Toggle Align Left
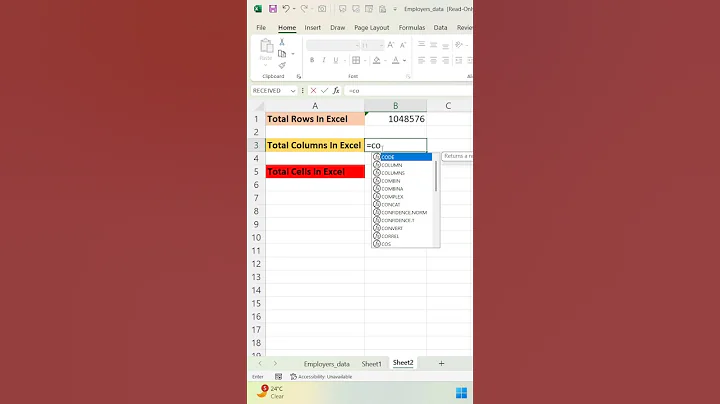Screen dimensions: 720x404 (x=421, y=60)
